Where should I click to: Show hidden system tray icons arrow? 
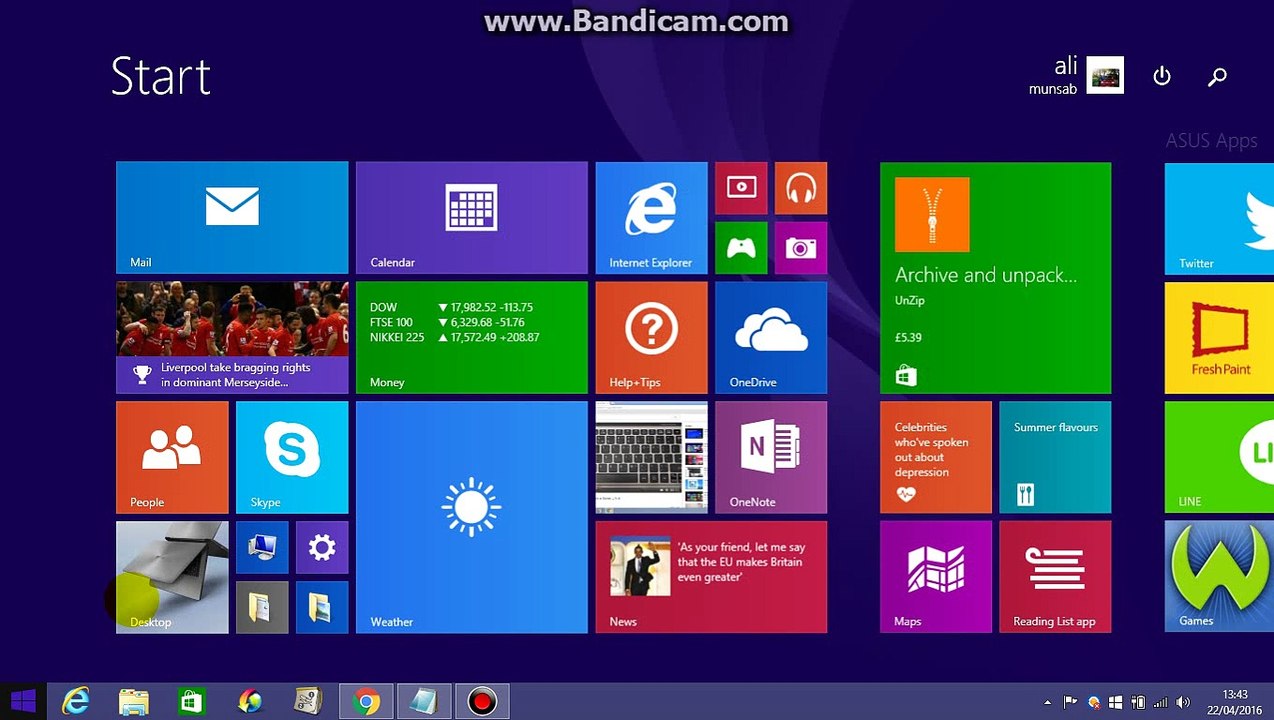[1047, 702]
